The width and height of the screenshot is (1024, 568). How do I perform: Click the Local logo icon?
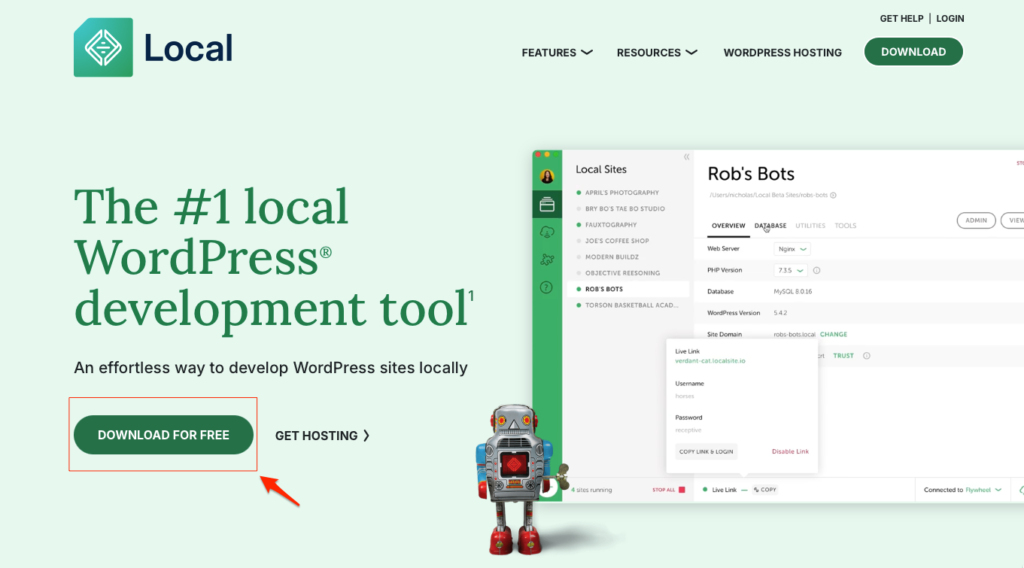pos(103,47)
